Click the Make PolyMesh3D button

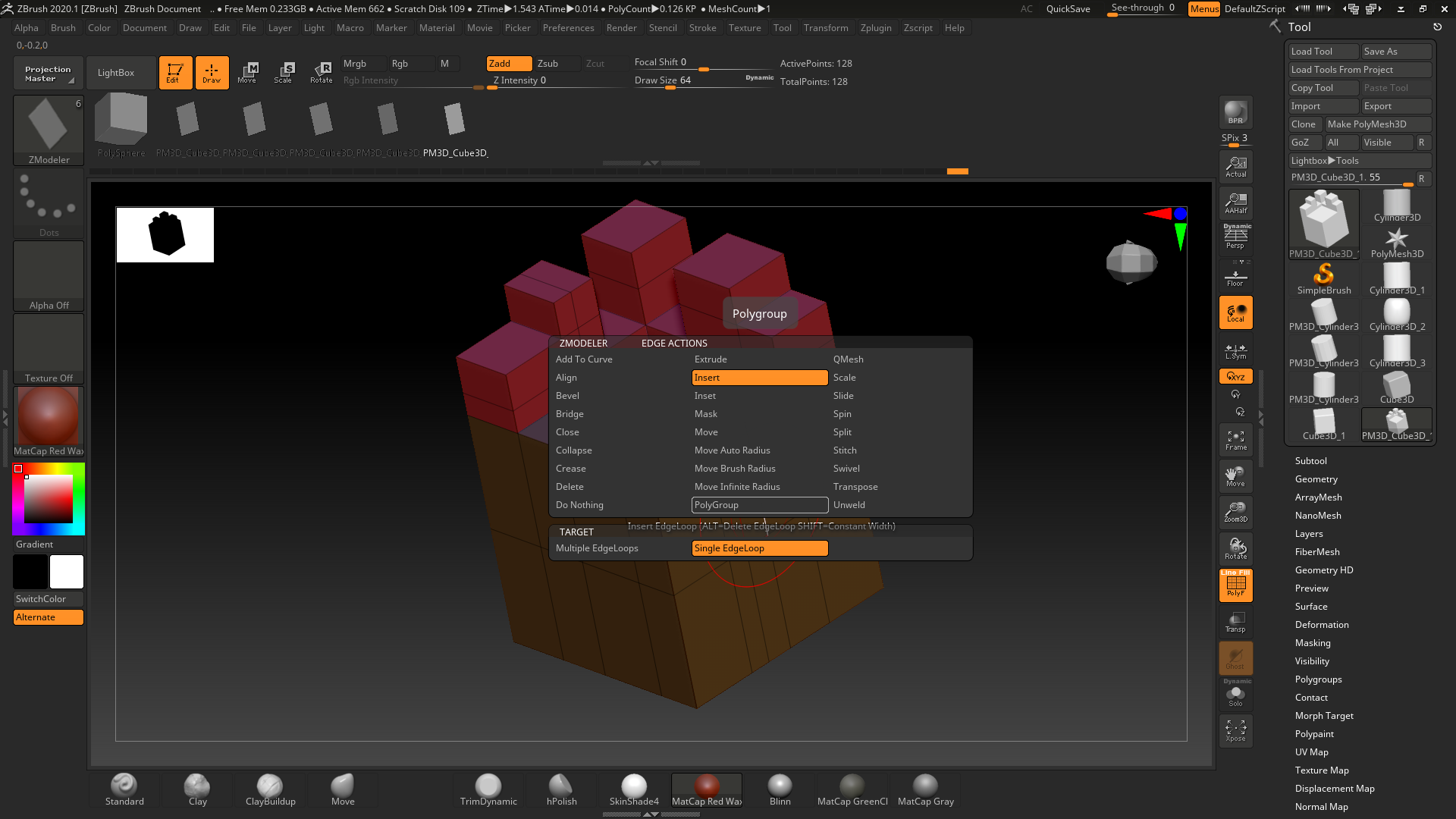1379,124
